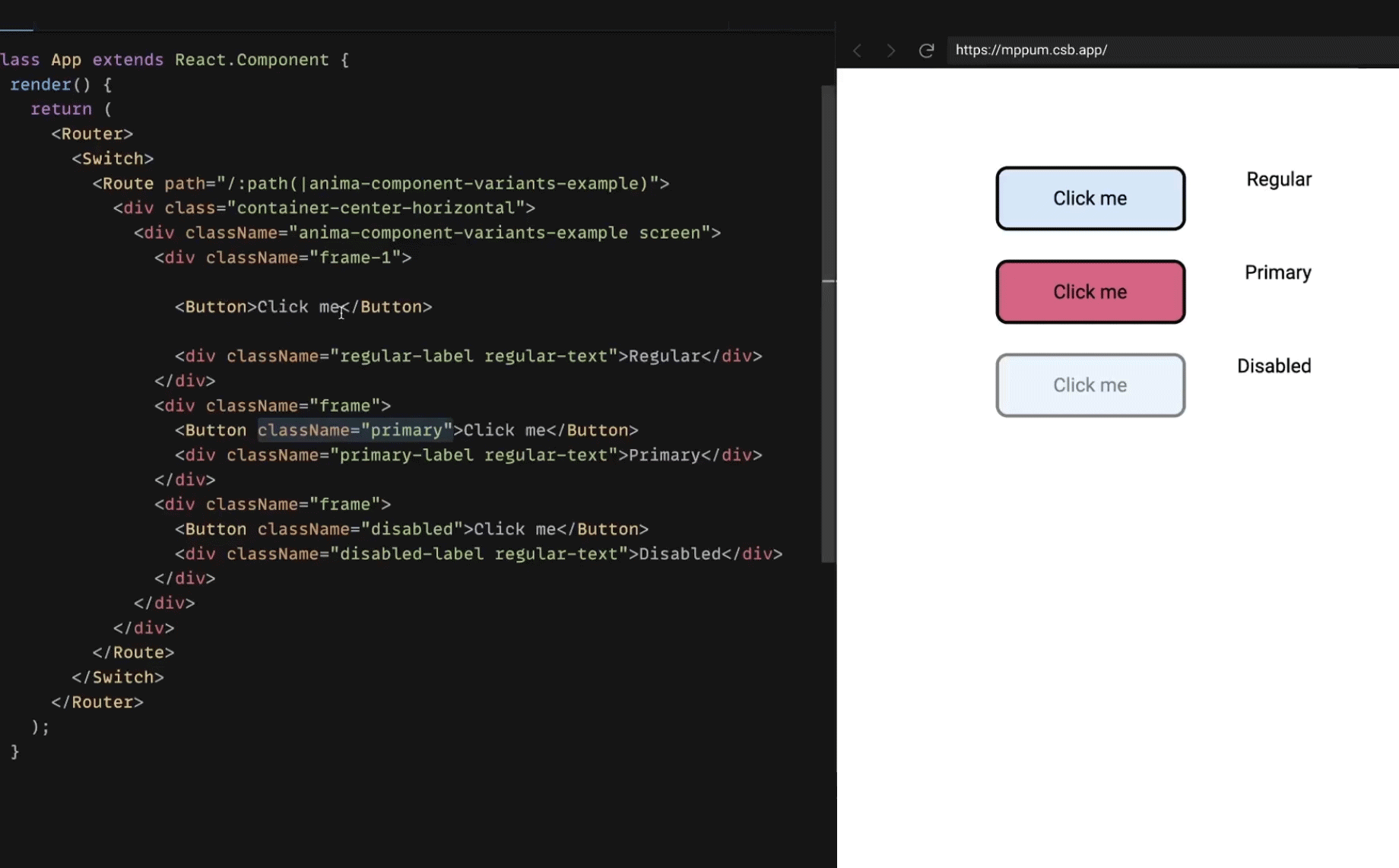Click the browser preview back arrow

tap(858, 50)
